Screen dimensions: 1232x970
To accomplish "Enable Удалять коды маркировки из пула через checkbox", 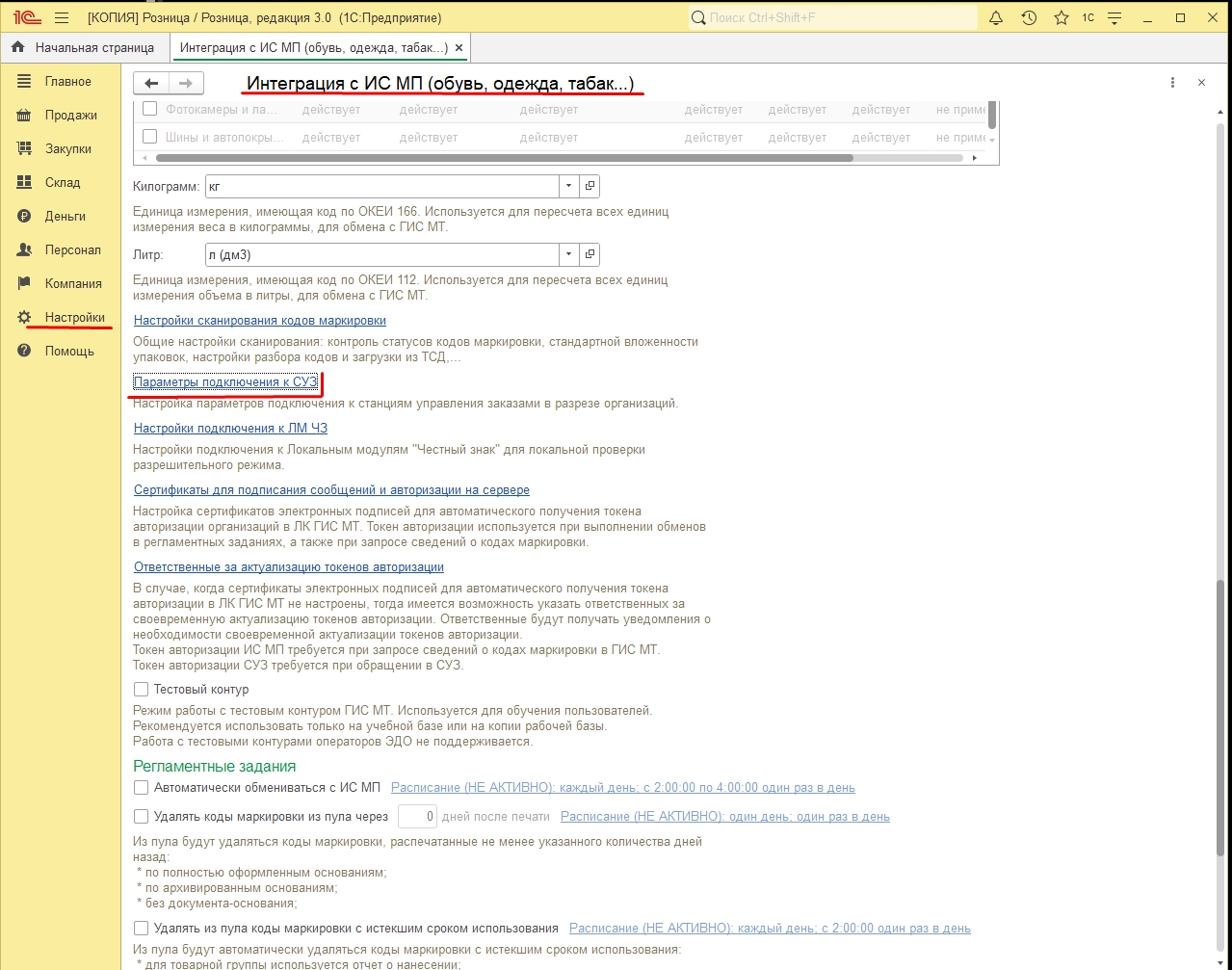I will point(142,817).
